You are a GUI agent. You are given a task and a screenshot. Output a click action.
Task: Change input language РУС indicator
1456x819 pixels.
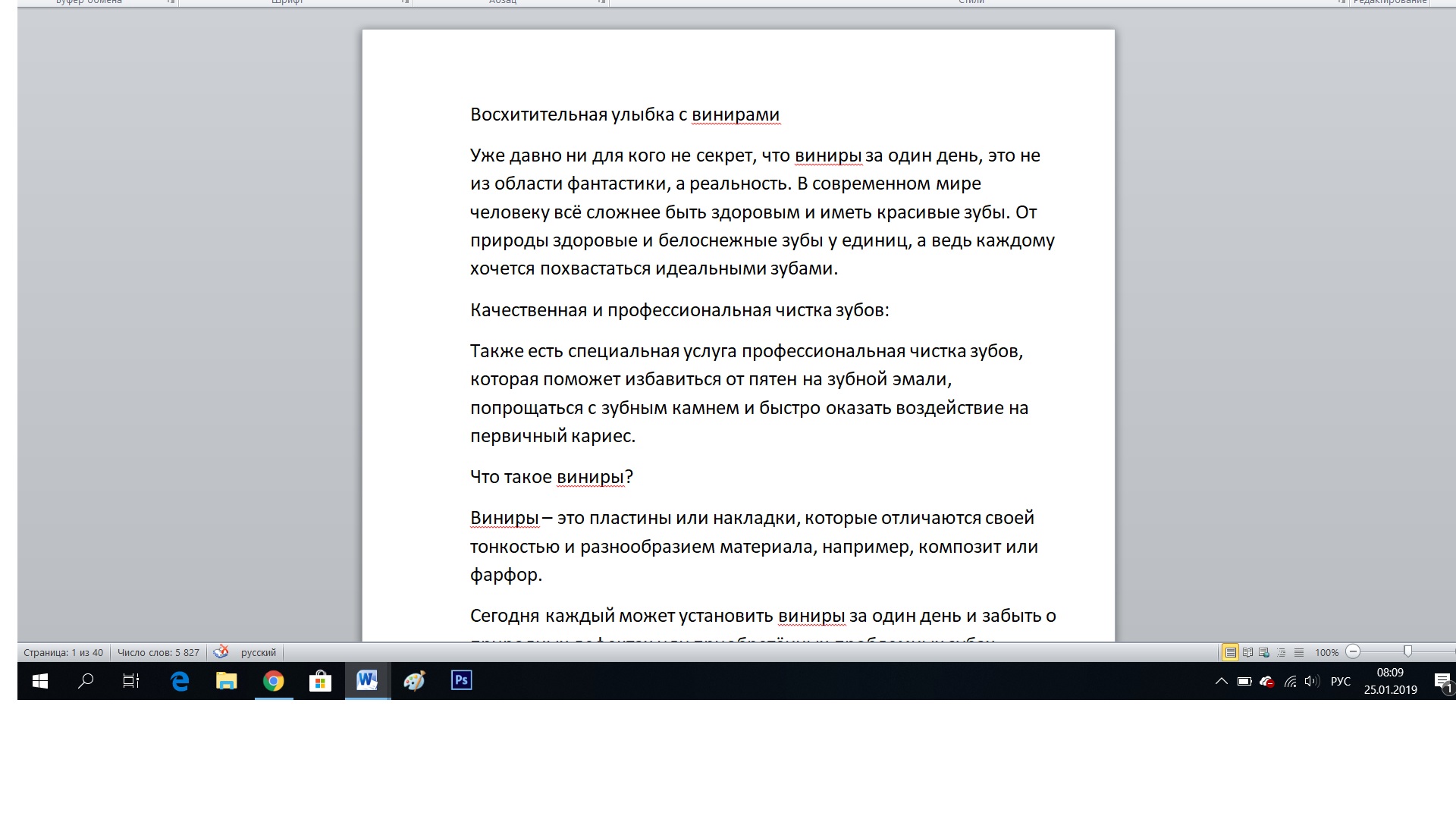[1341, 681]
